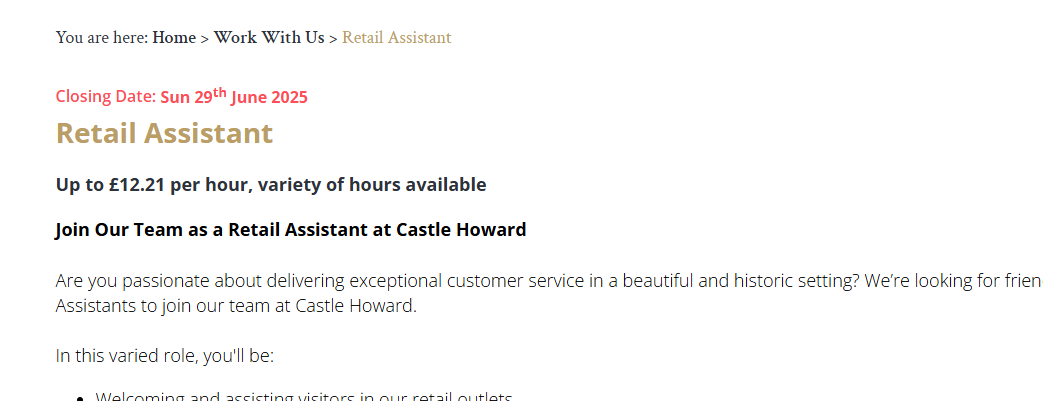
Task: Click the superscript 'th' in the closing date
Action: click(x=220, y=92)
